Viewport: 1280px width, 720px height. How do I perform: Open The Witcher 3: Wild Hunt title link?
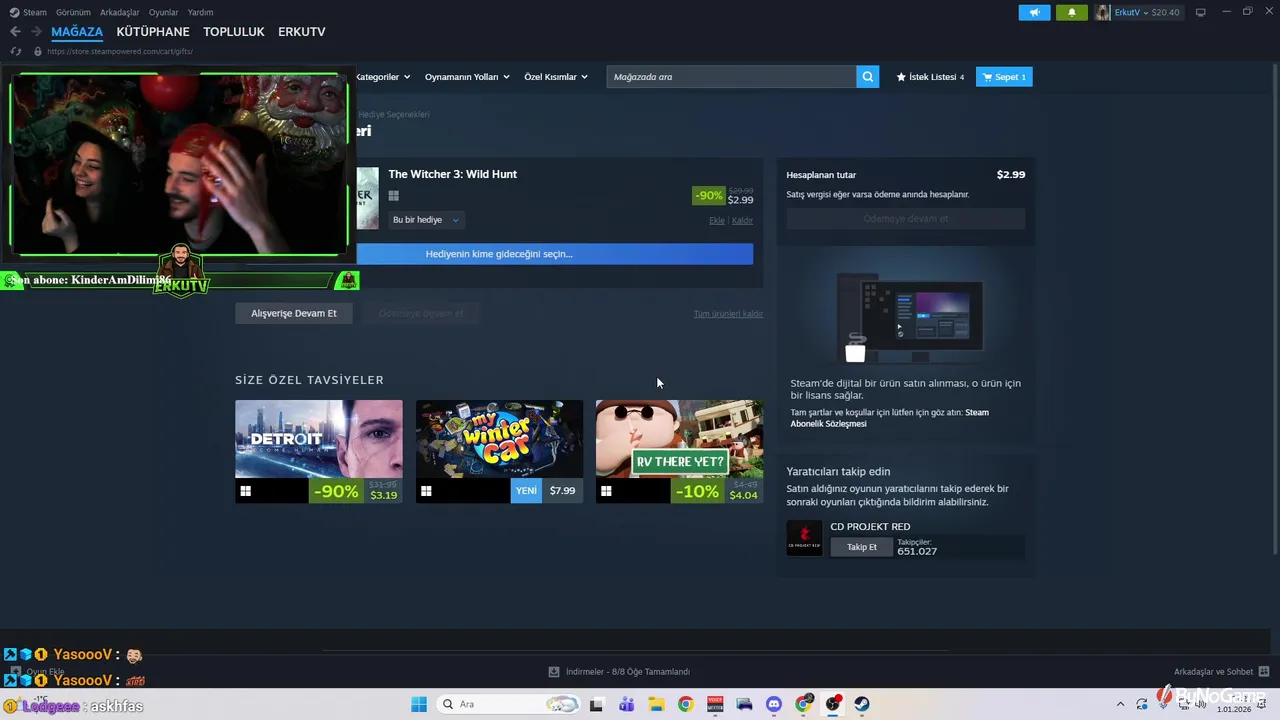(452, 174)
